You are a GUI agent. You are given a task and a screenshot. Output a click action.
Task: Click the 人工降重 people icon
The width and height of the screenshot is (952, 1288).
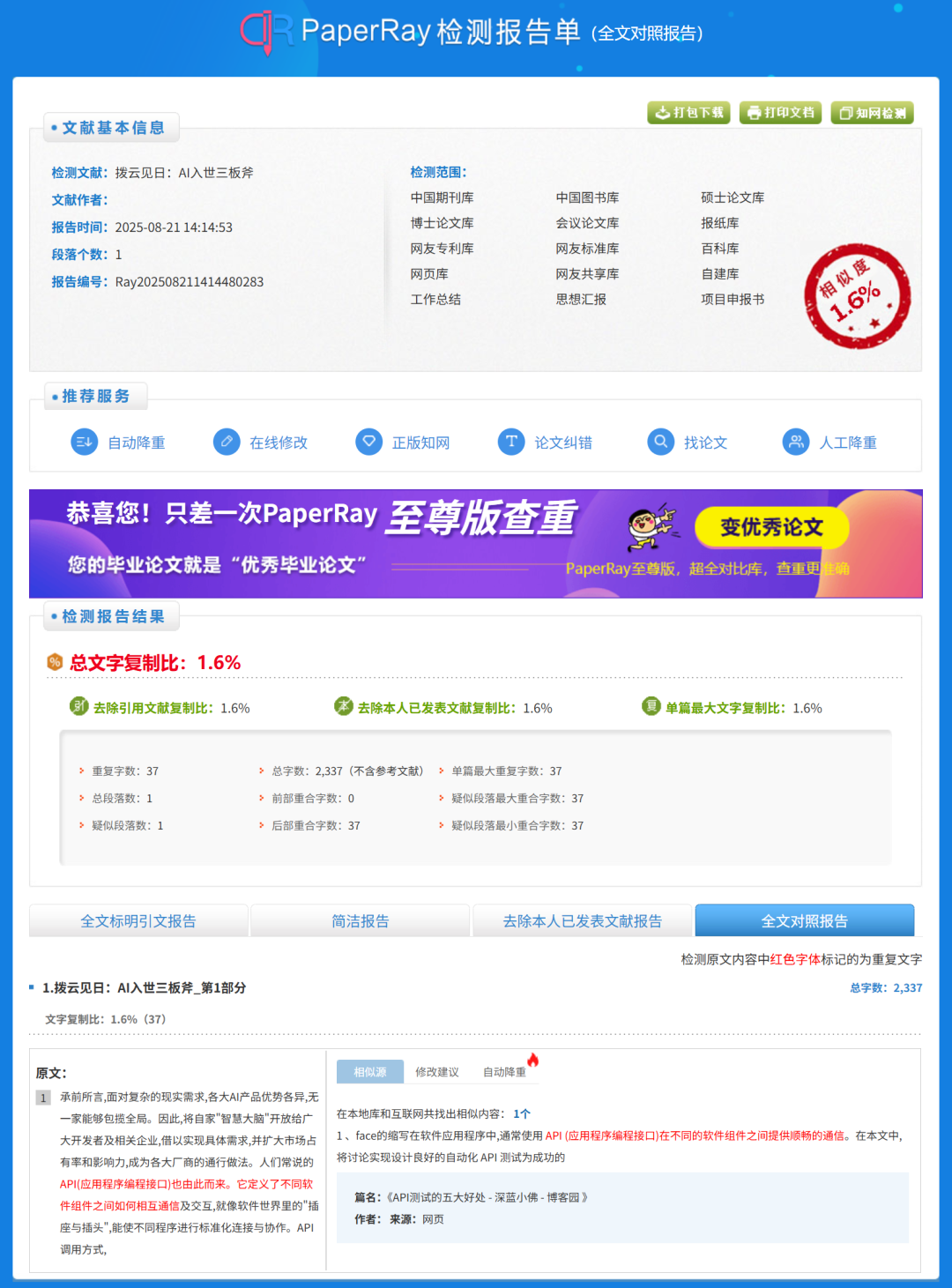click(x=796, y=442)
